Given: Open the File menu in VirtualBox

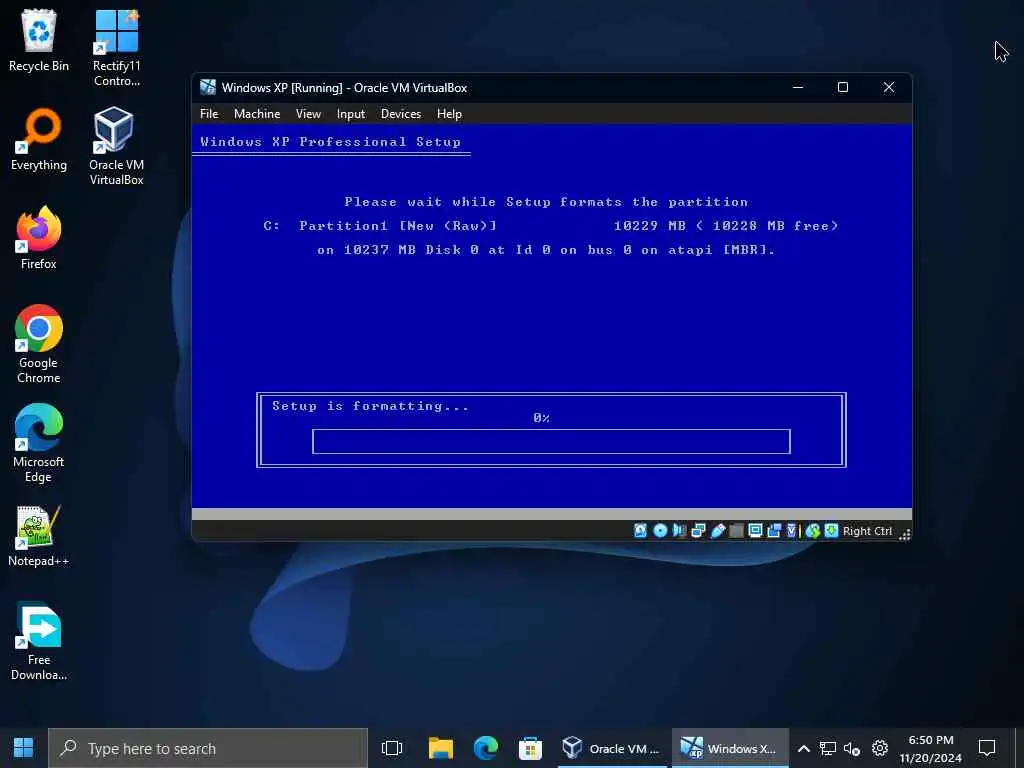Looking at the screenshot, I should point(209,114).
